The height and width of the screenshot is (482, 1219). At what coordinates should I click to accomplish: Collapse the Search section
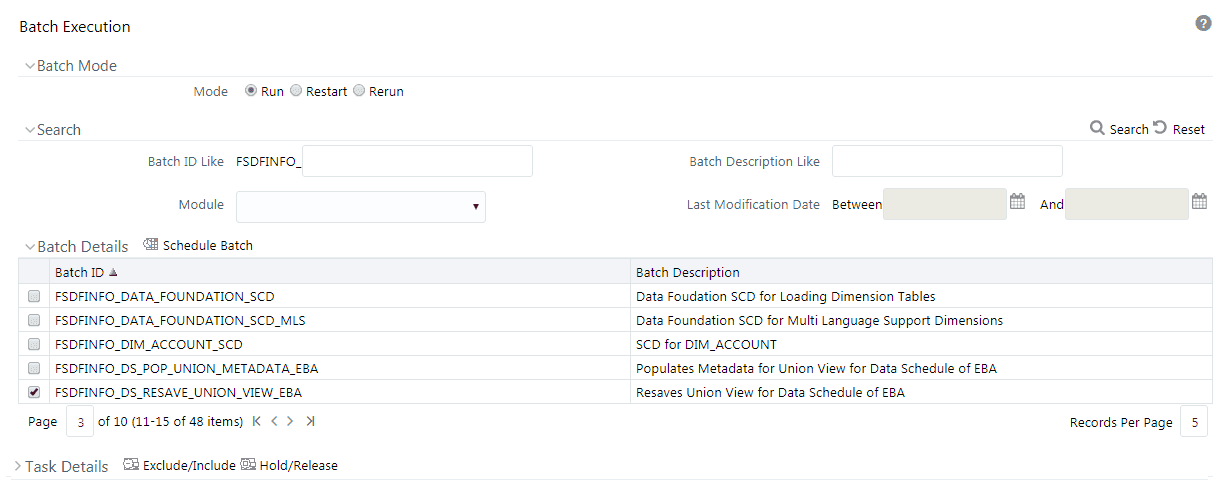pos(30,130)
